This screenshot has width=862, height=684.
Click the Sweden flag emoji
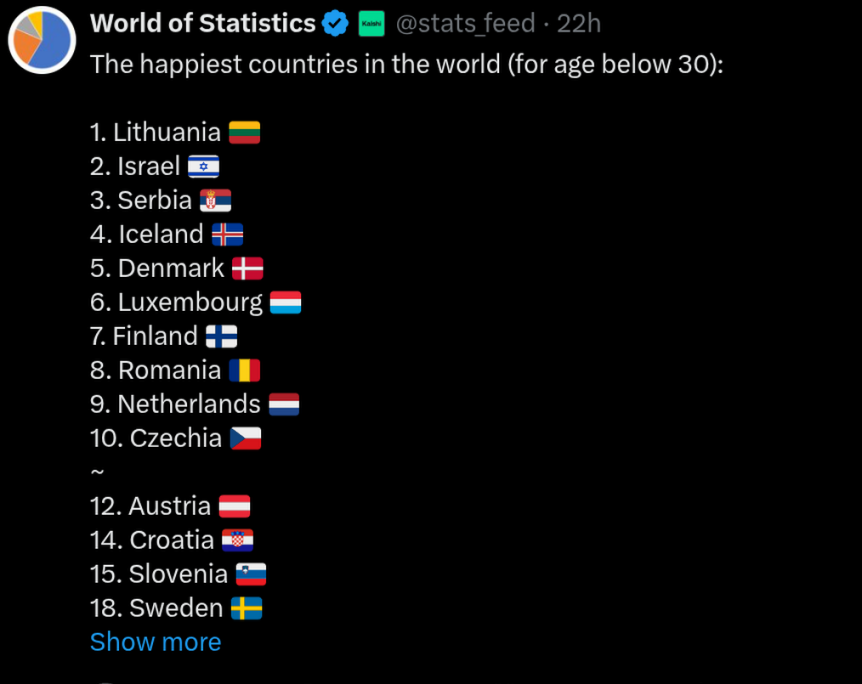[247, 609]
